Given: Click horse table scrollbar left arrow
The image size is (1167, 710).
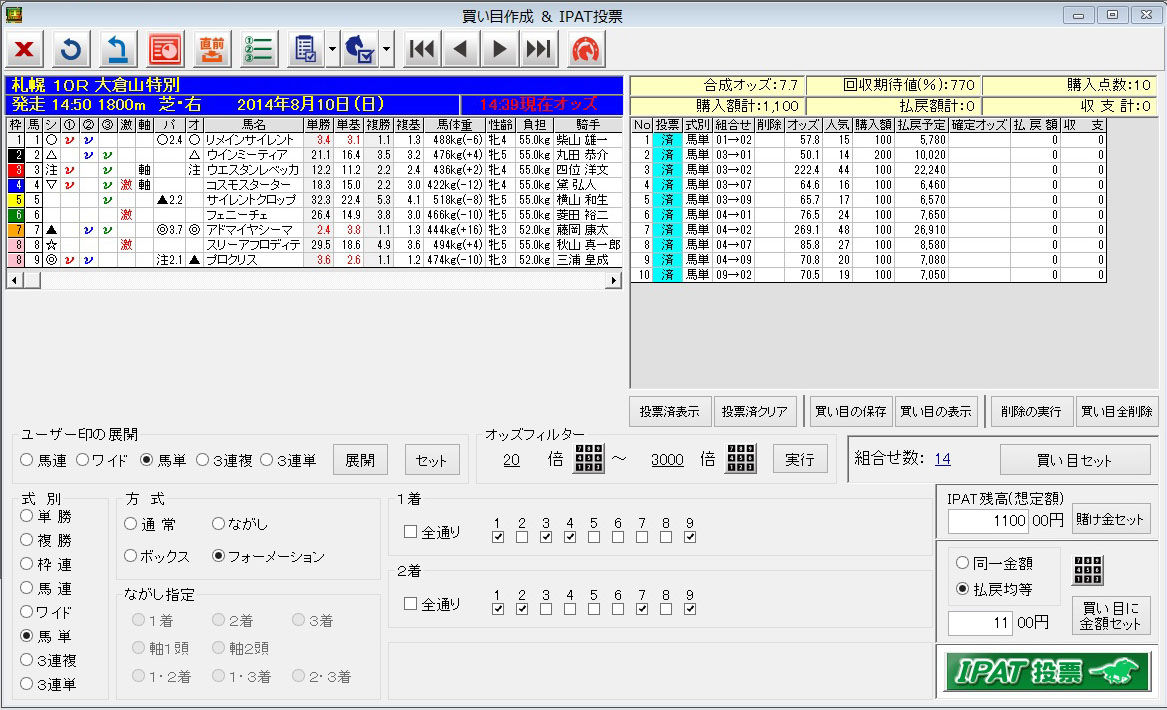Looking at the screenshot, I should point(14,281).
